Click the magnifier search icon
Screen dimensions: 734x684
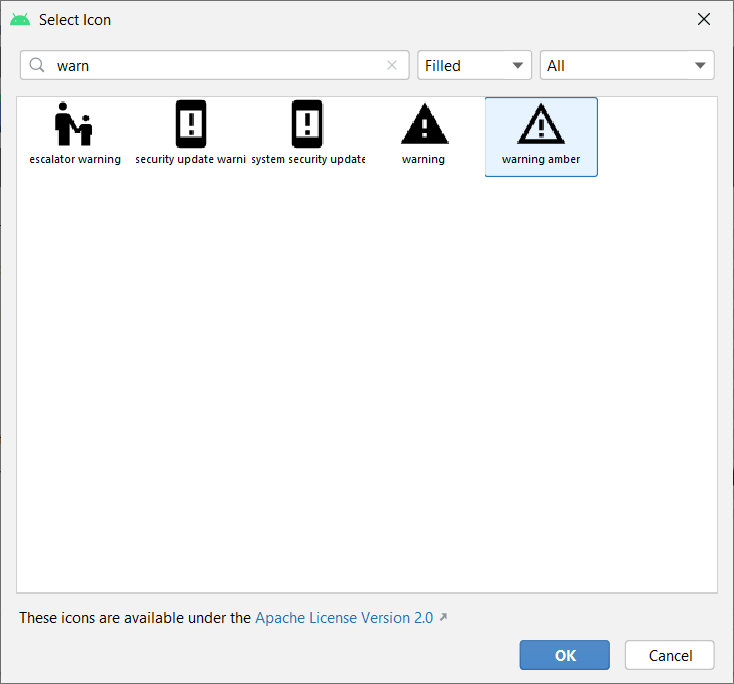(x=37, y=65)
